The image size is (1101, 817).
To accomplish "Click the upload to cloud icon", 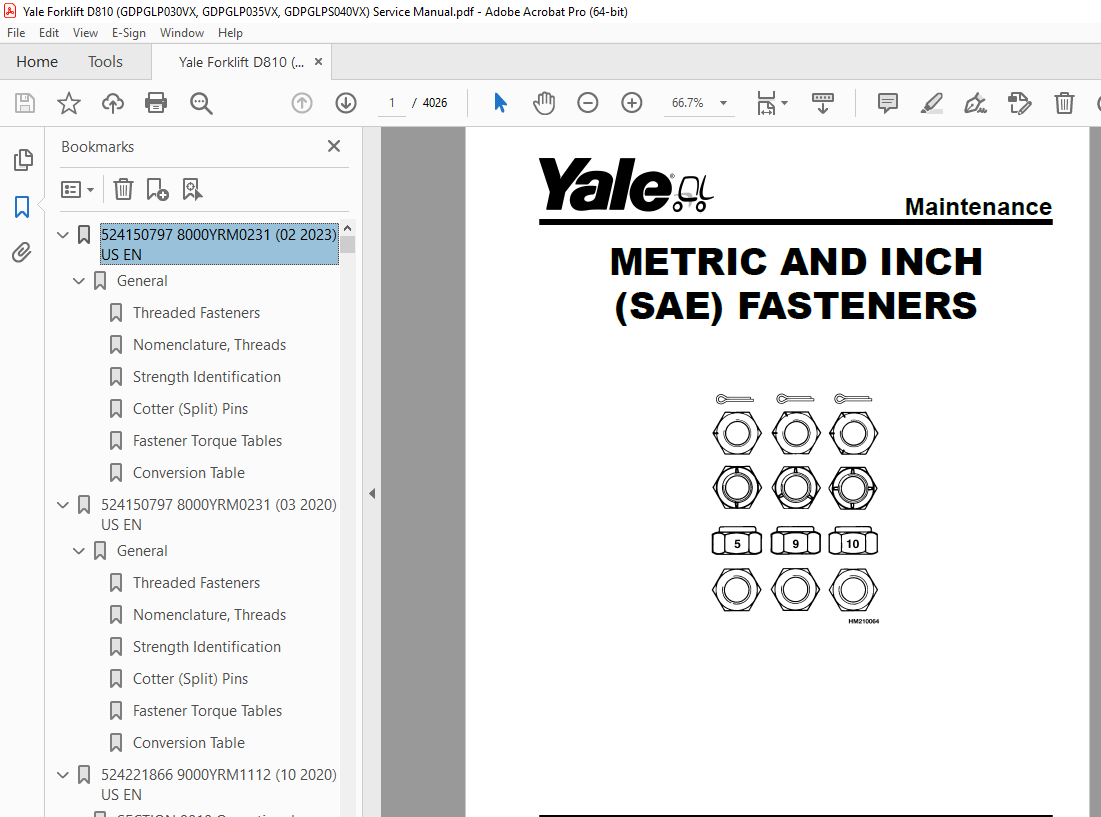I will (x=112, y=103).
